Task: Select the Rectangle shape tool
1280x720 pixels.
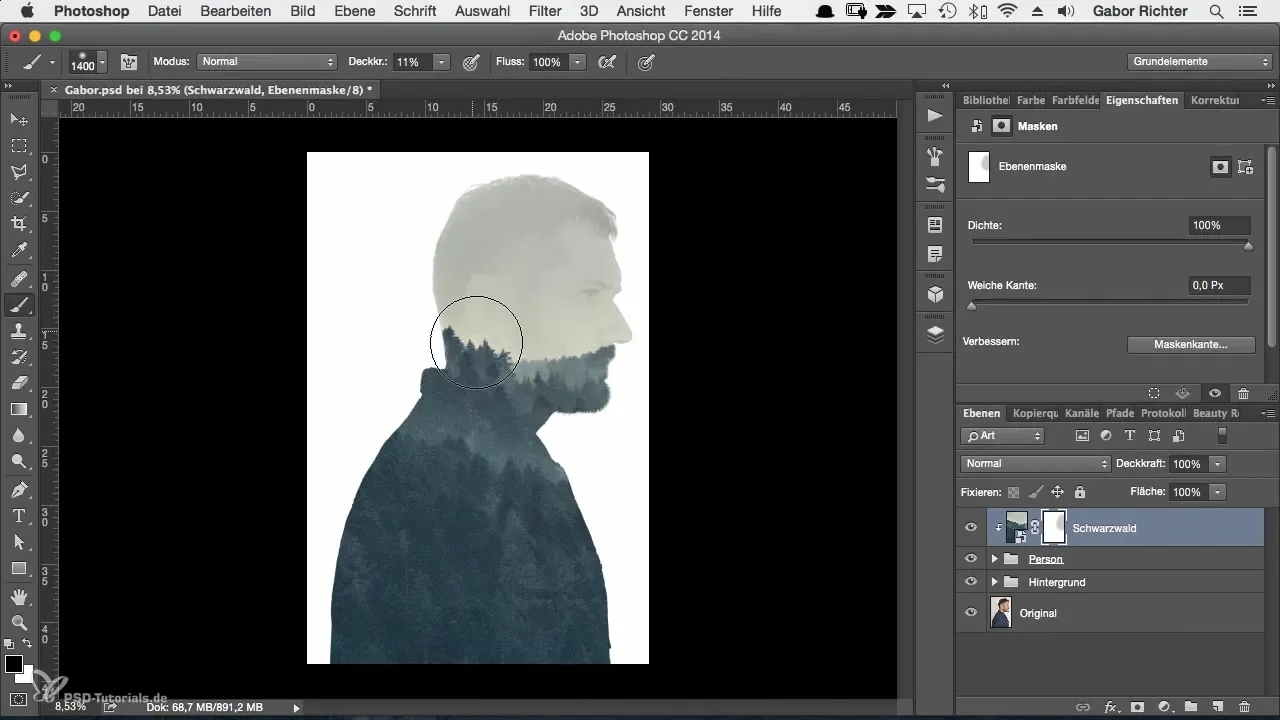Action: 19,568
